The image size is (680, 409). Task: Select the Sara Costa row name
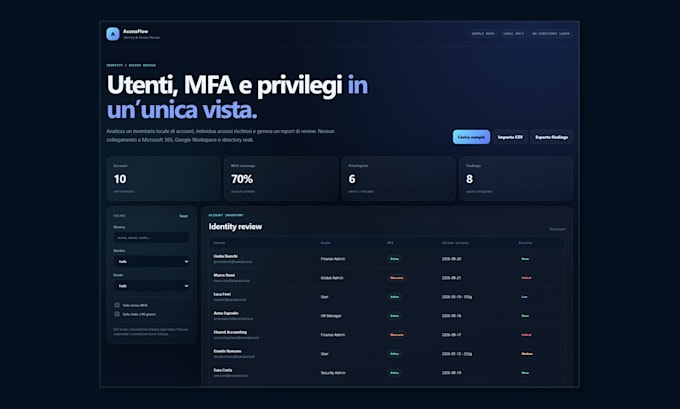[x=223, y=370]
